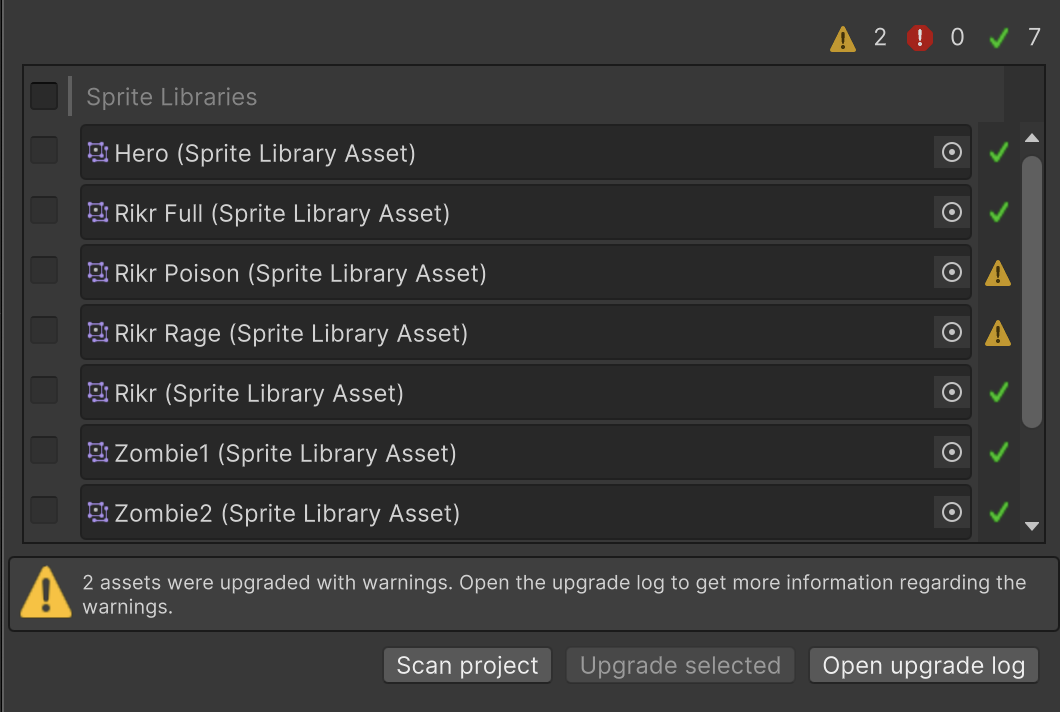Check the Hero asset checkbox
Image resolution: width=1060 pixels, height=712 pixels.
[44, 150]
